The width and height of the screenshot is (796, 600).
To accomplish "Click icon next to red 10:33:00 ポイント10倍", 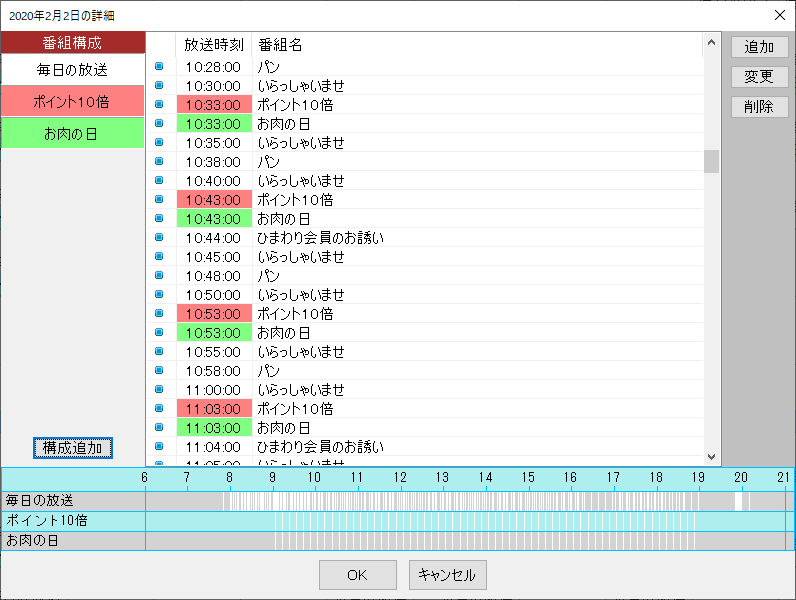I will pos(158,105).
